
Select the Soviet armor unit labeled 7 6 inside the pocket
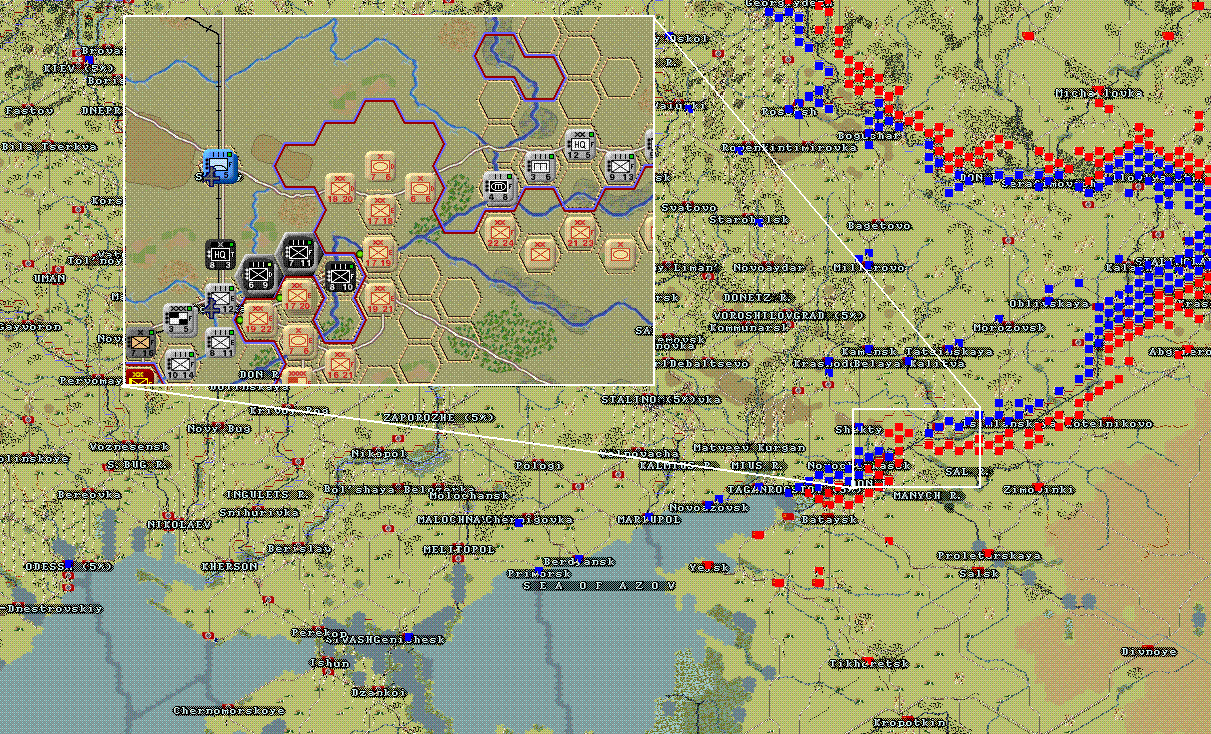pos(380,165)
